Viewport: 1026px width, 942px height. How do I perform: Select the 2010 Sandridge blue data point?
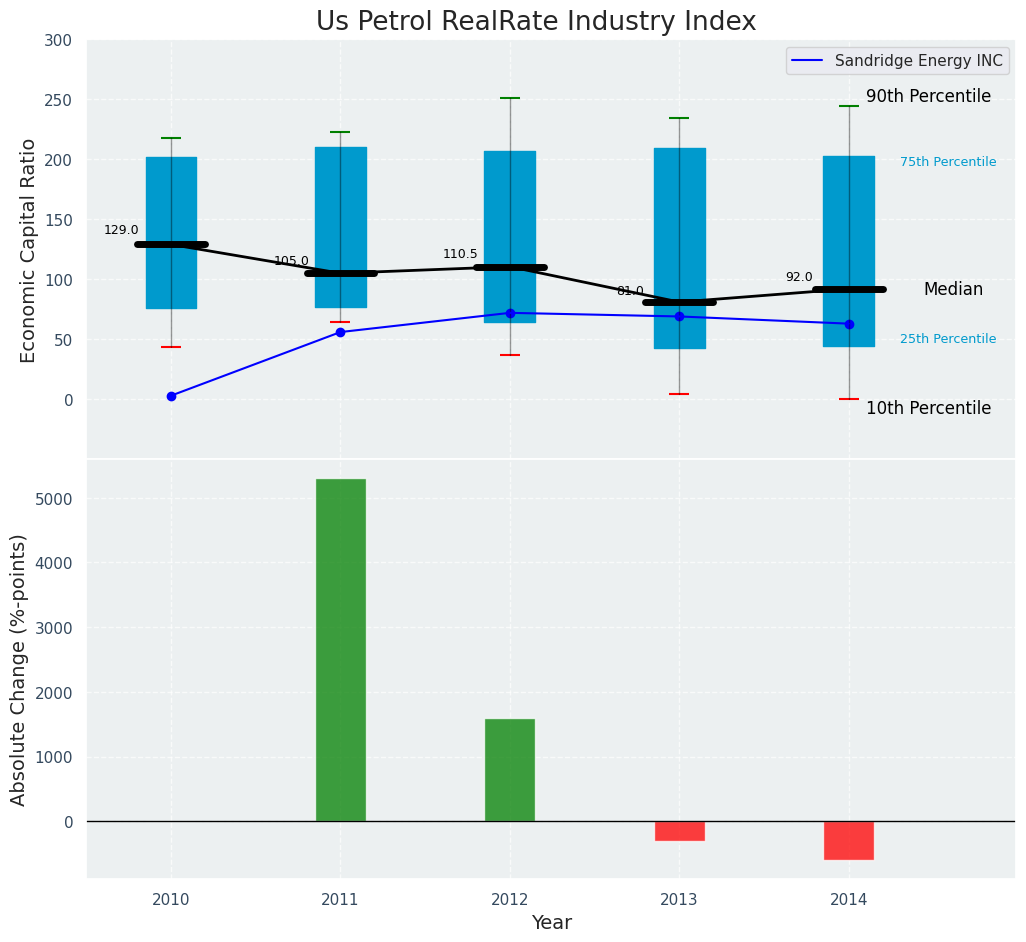(x=171, y=396)
